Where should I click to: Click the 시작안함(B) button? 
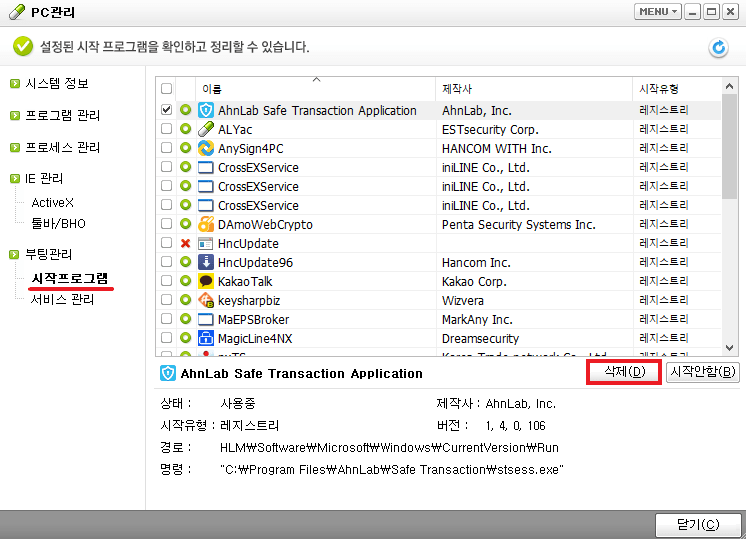click(x=703, y=372)
